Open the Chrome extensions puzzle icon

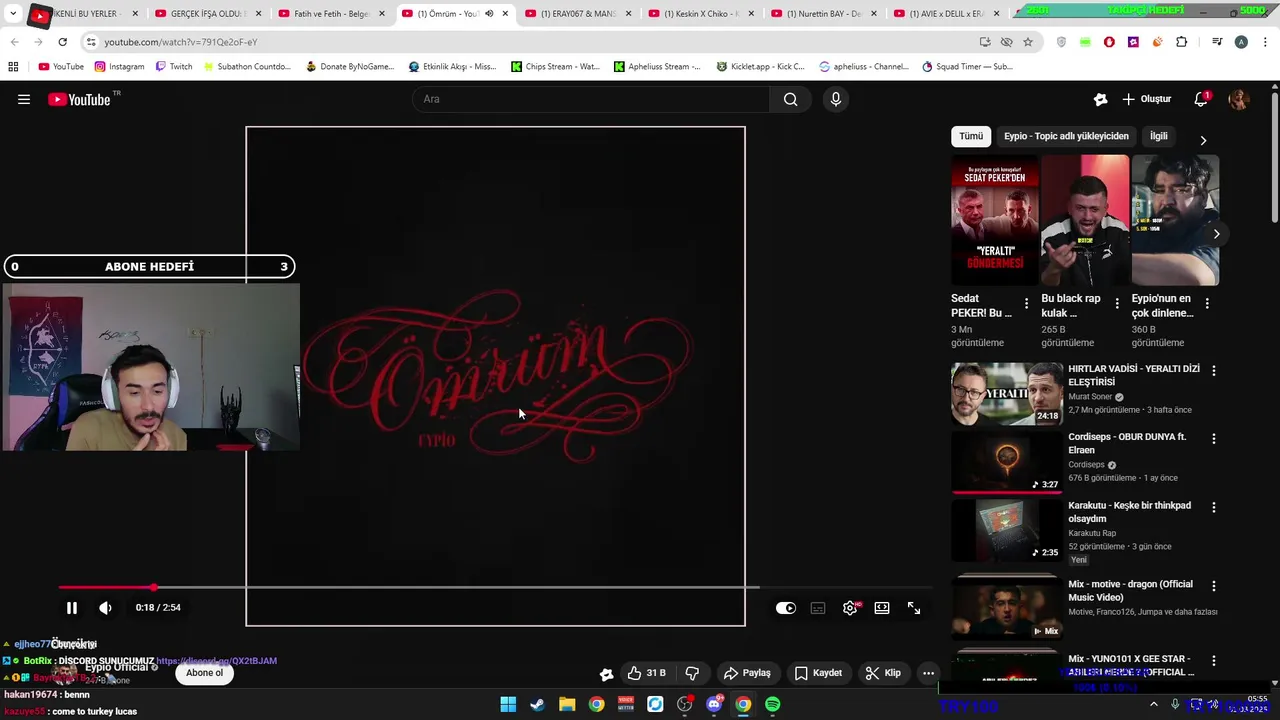1181,42
